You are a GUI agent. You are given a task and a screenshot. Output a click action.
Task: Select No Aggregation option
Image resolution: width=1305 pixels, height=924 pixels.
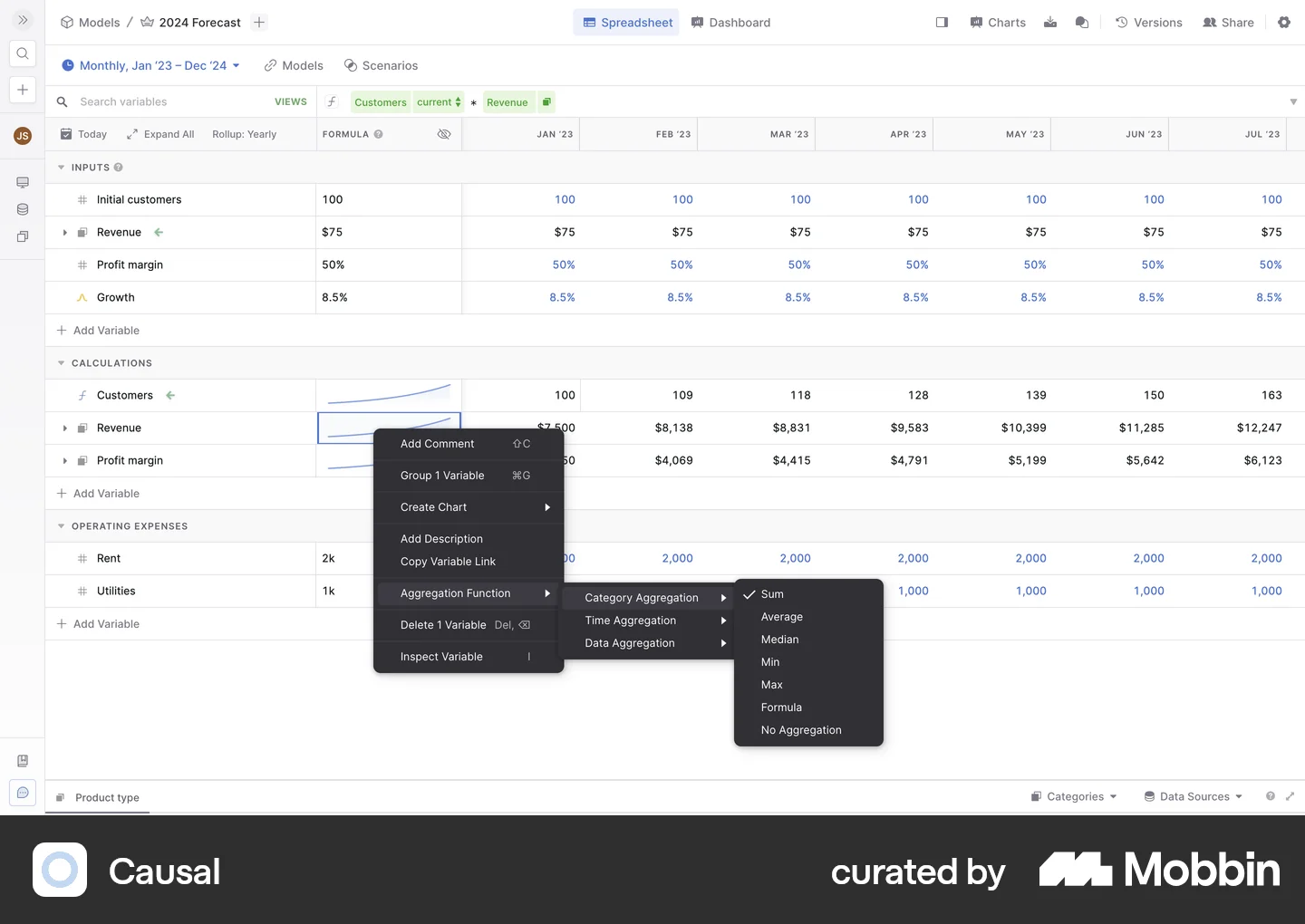808,730
